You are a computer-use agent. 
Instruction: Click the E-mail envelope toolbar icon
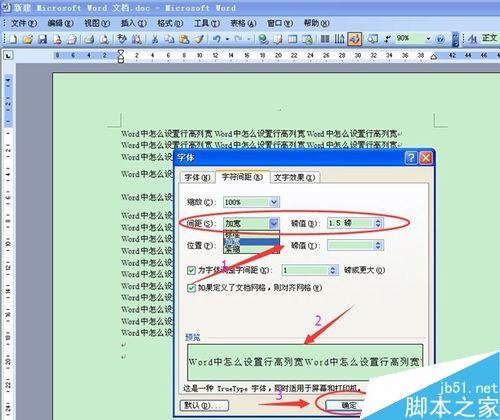tap(72, 39)
